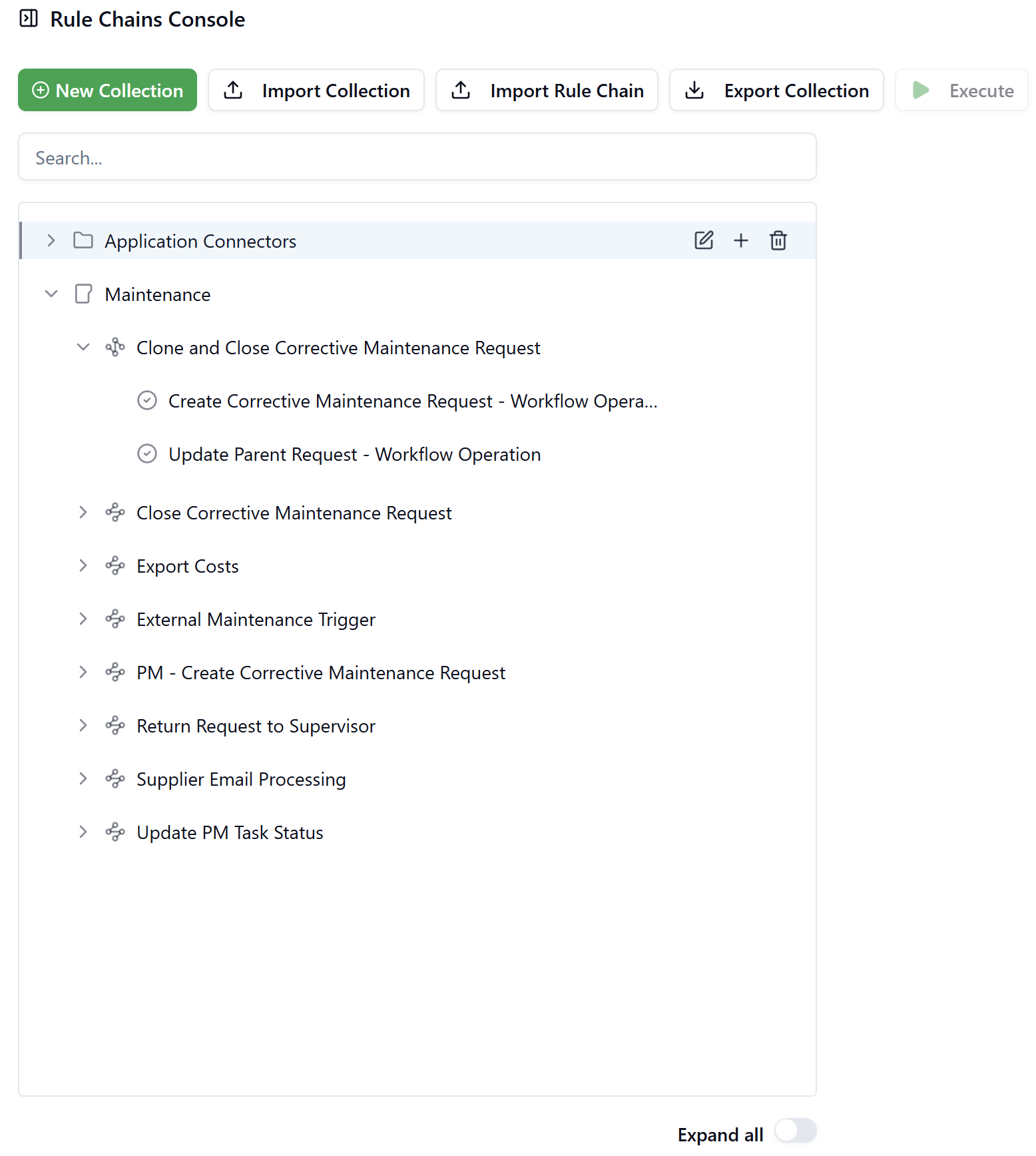The width and height of the screenshot is (1036, 1156).
Task: Expand Close Corrective Maintenance Request chain
Action: point(83,512)
